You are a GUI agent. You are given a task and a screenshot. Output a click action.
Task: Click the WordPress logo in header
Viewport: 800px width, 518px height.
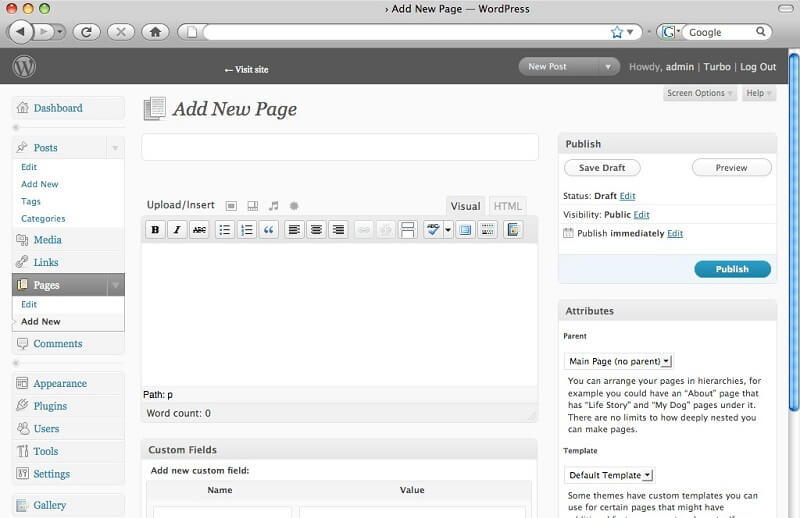click(x=24, y=66)
